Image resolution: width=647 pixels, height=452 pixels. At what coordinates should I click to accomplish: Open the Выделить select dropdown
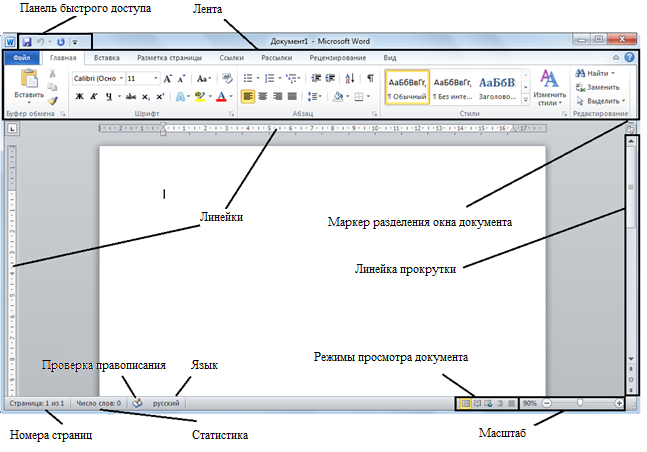click(x=600, y=101)
